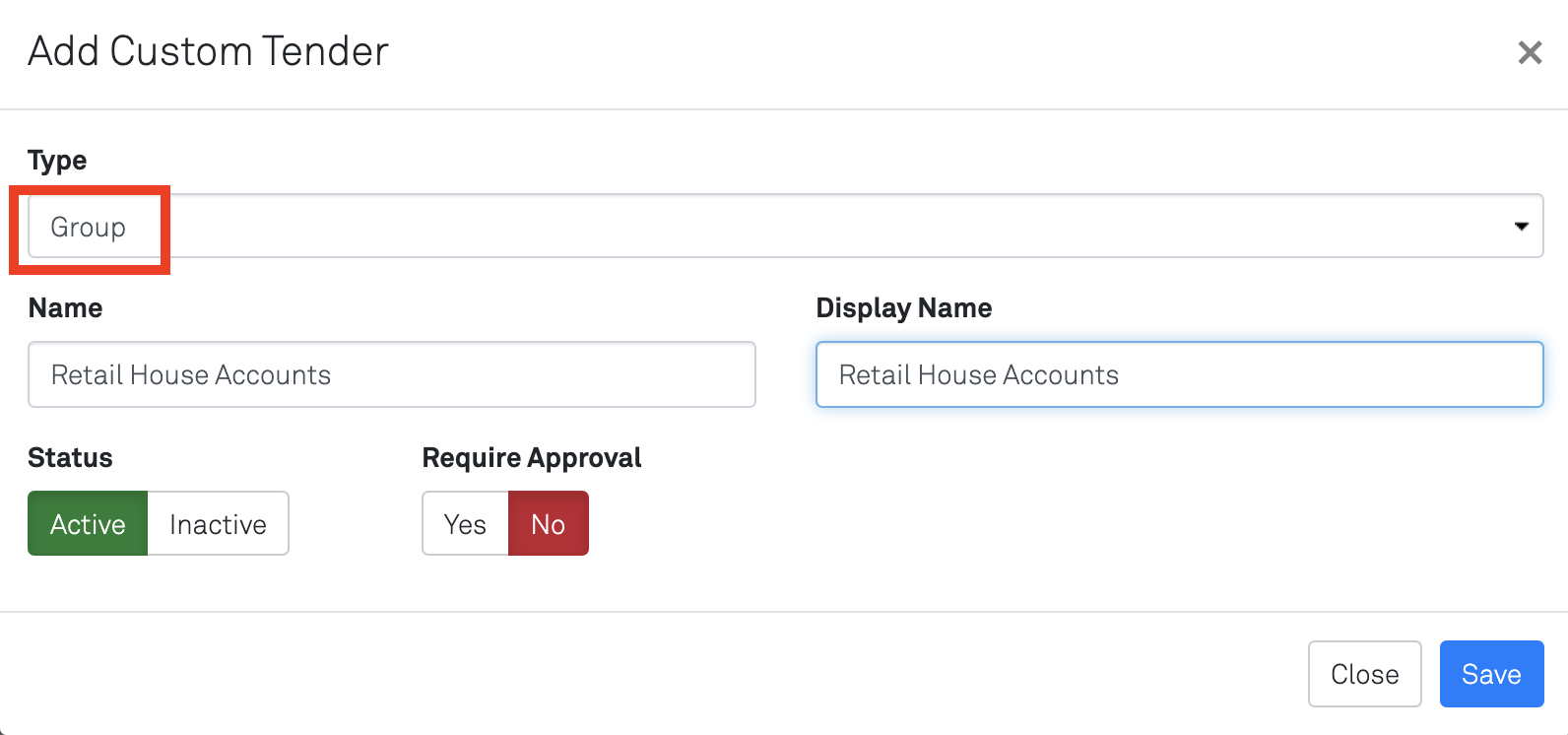Click empty footer area left of Close button
Image resolution: width=1568 pixels, height=735 pixels.
coord(689,674)
